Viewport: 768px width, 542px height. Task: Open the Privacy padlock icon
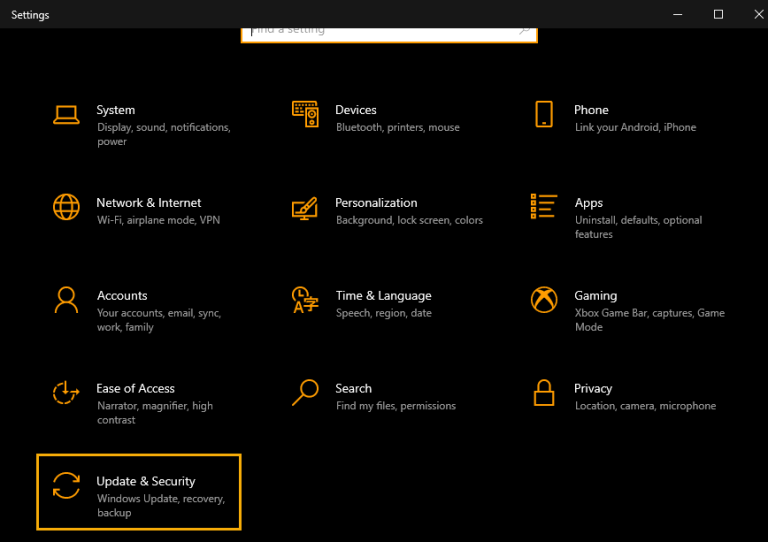(x=544, y=392)
